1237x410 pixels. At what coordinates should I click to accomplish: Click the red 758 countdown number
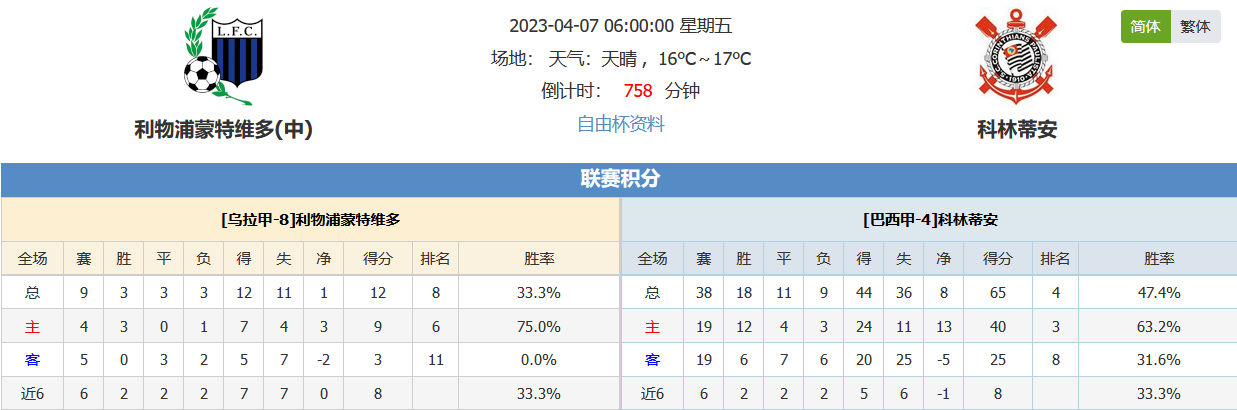tap(637, 91)
